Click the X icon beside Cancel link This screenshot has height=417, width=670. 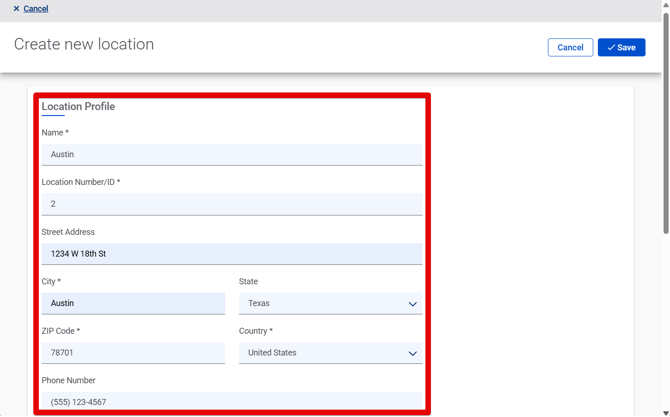(x=16, y=9)
